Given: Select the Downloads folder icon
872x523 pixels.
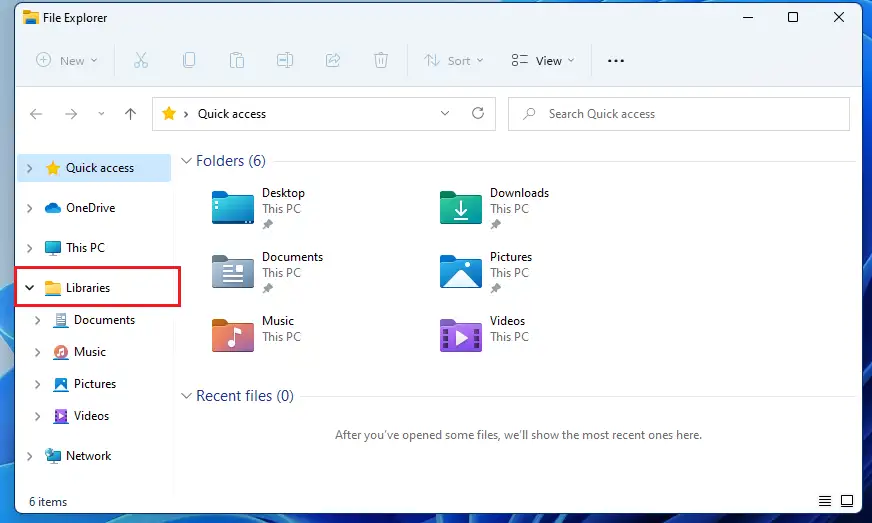Looking at the screenshot, I should pyautogui.click(x=460, y=207).
